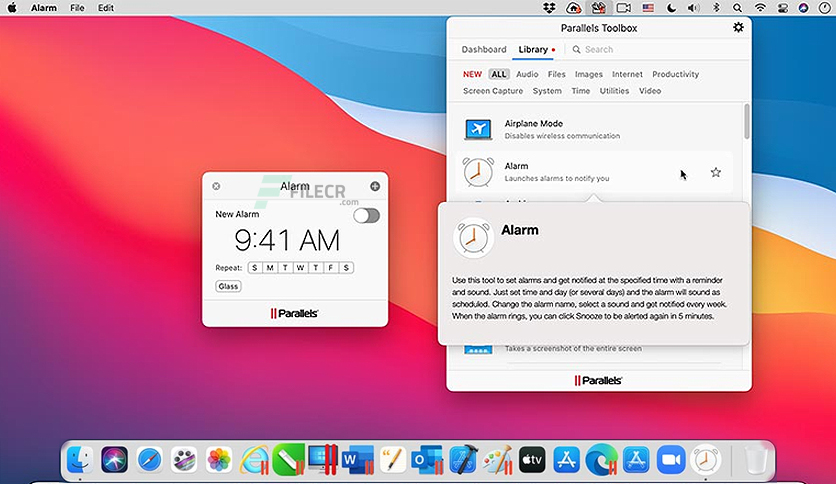Toggle Friday repeat day button
This screenshot has height=484, width=836.
coord(331,268)
